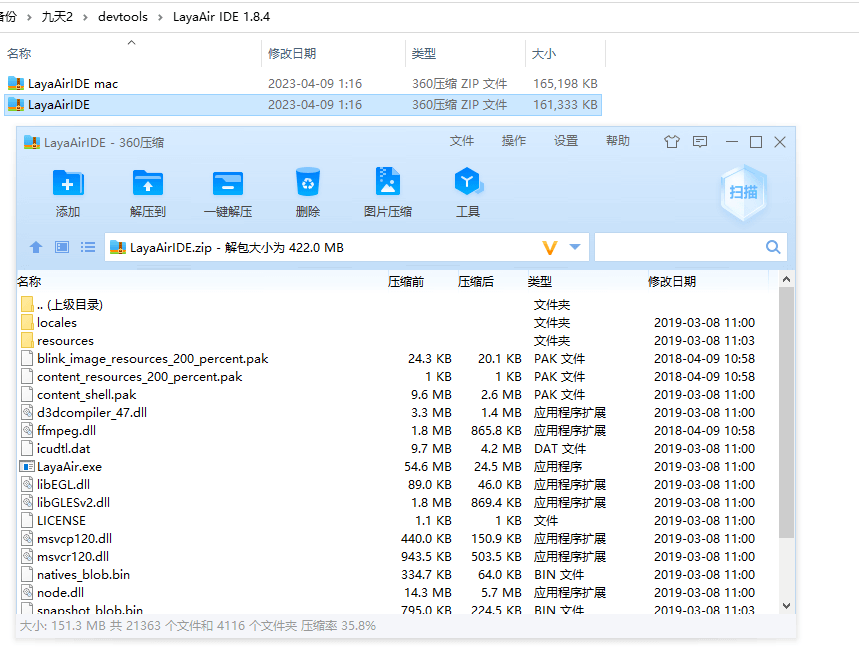
Task: Open the skin (shirt) icon in title bar
Action: tap(672, 142)
